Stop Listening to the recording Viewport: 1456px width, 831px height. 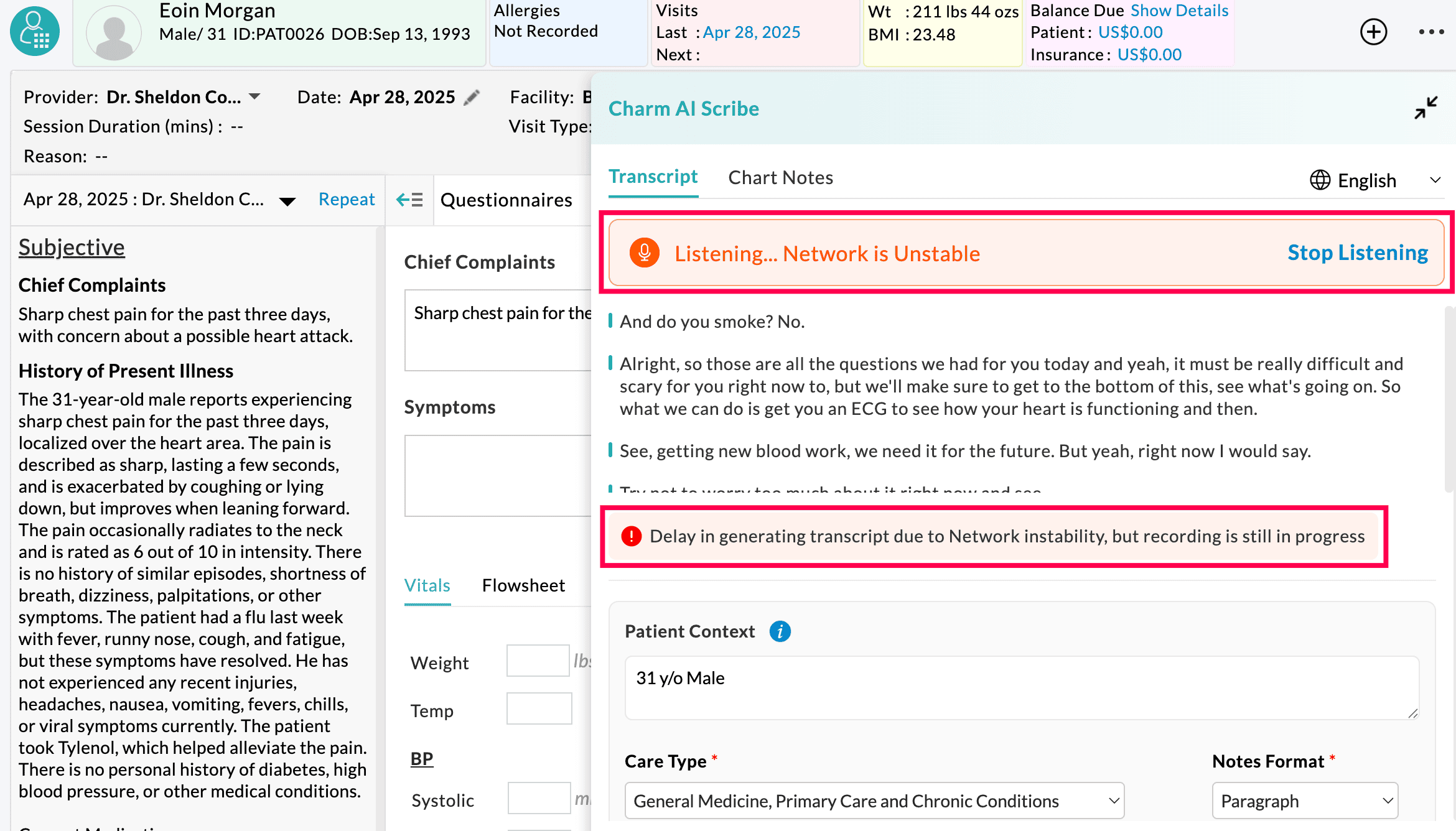(1358, 253)
